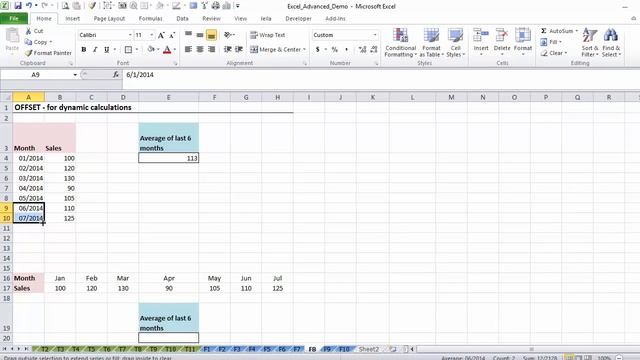Apply Accounting dollar format
640x360 pixels.
pyautogui.click(x=318, y=49)
